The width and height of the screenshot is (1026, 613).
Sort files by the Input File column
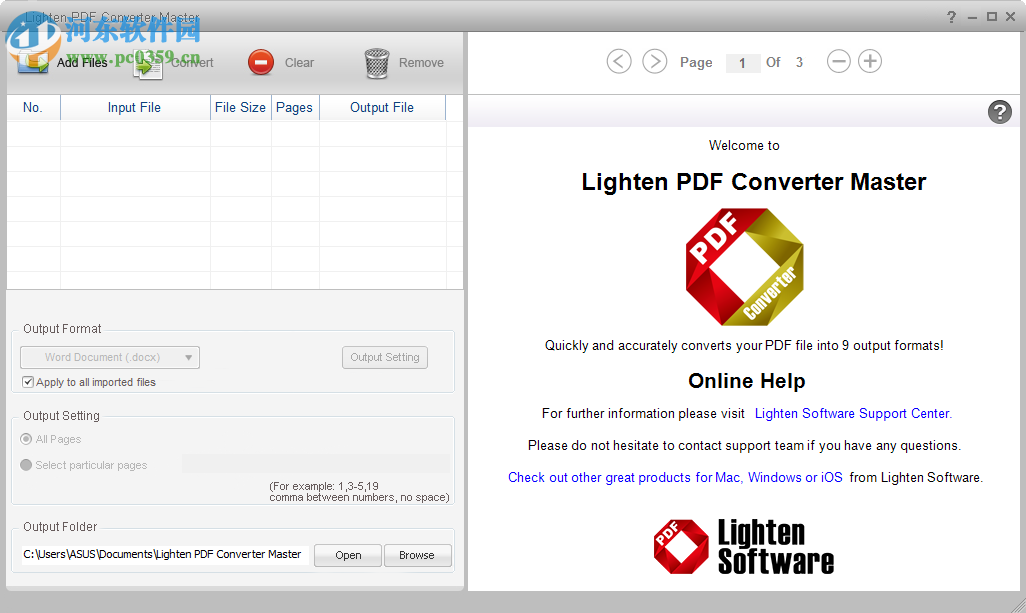134,107
